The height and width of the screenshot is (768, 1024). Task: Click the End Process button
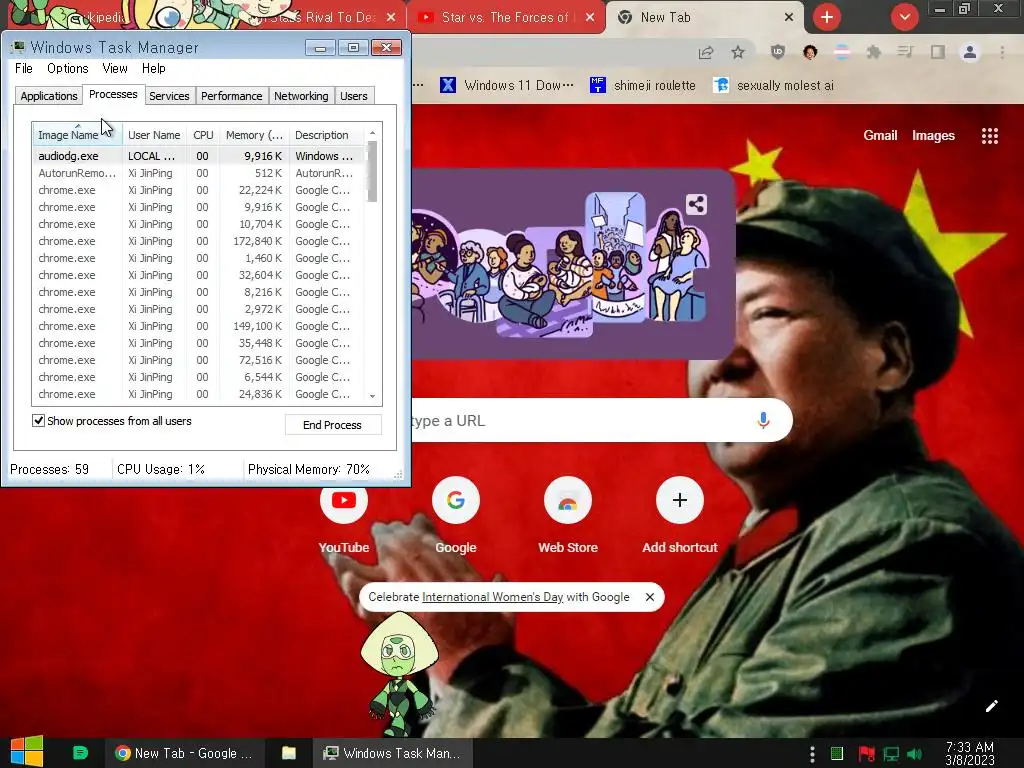(332, 425)
